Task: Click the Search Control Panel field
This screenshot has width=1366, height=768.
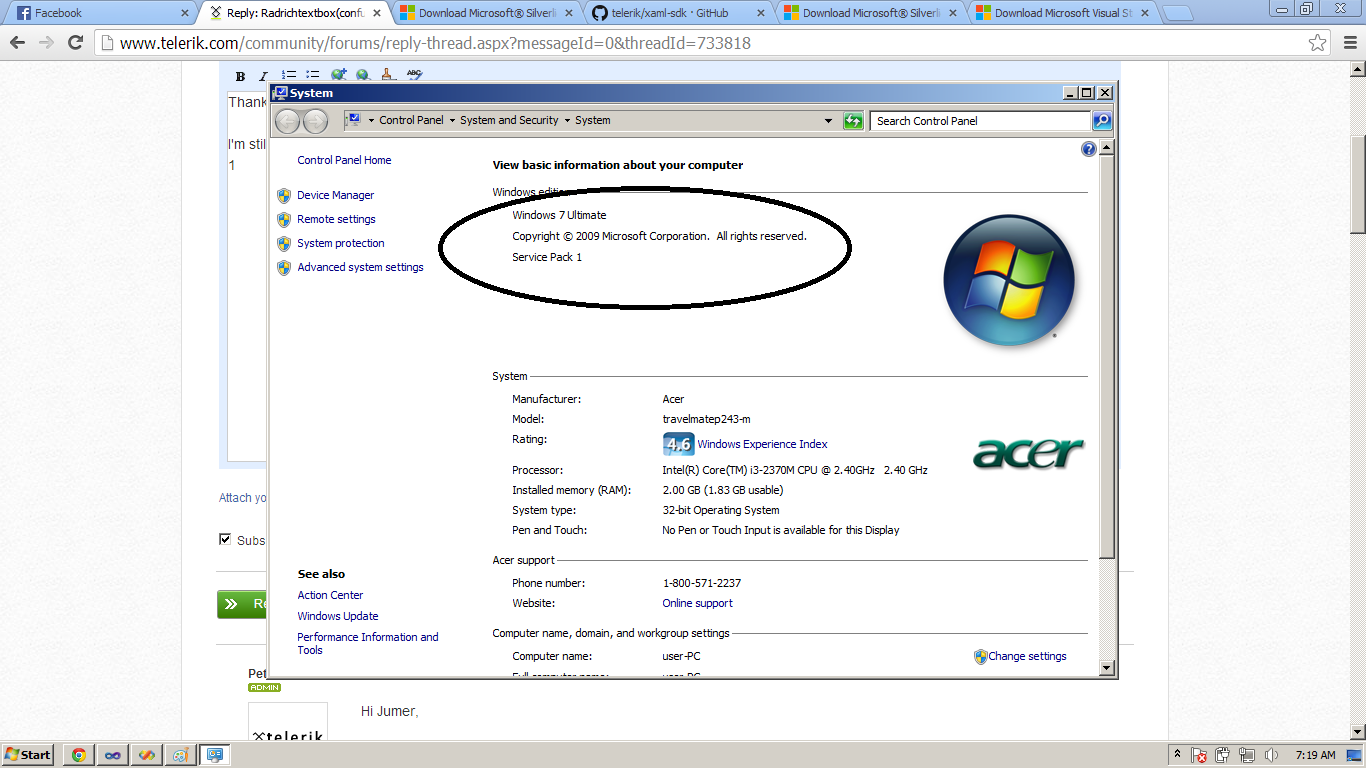Action: (x=980, y=121)
